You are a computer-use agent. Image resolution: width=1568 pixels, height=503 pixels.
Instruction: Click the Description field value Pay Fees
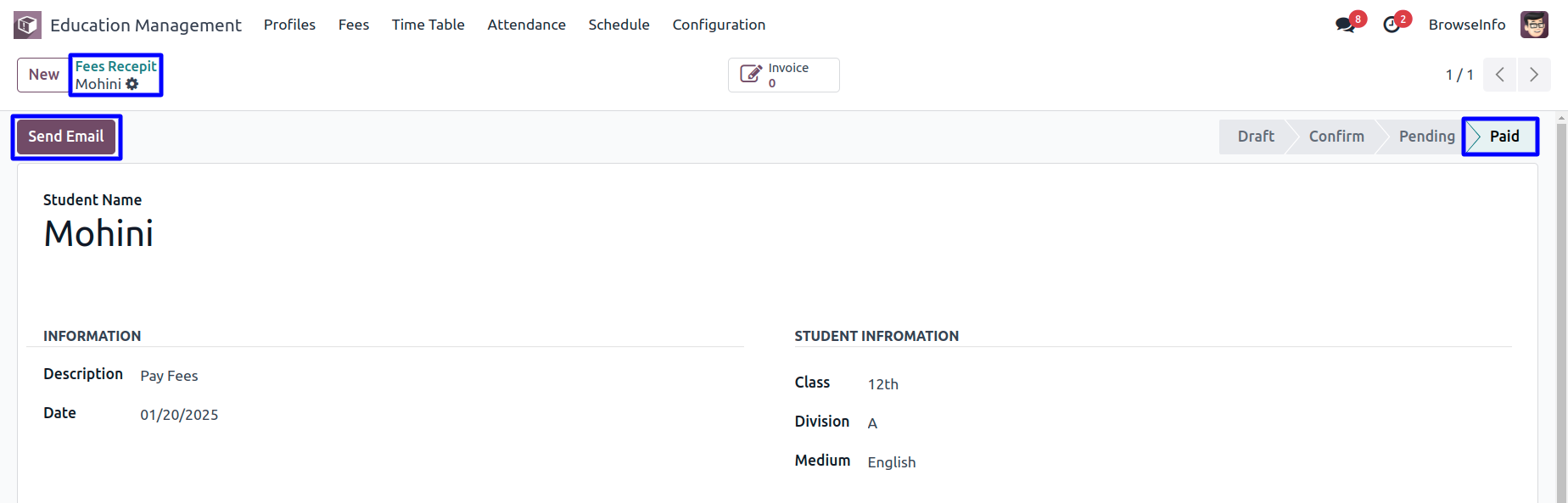pos(169,376)
